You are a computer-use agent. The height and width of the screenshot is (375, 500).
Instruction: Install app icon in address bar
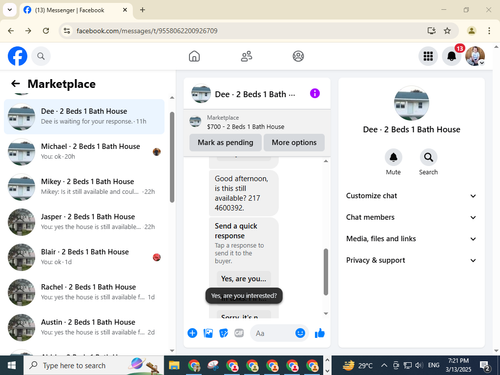pyautogui.click(x=431, y=31)
